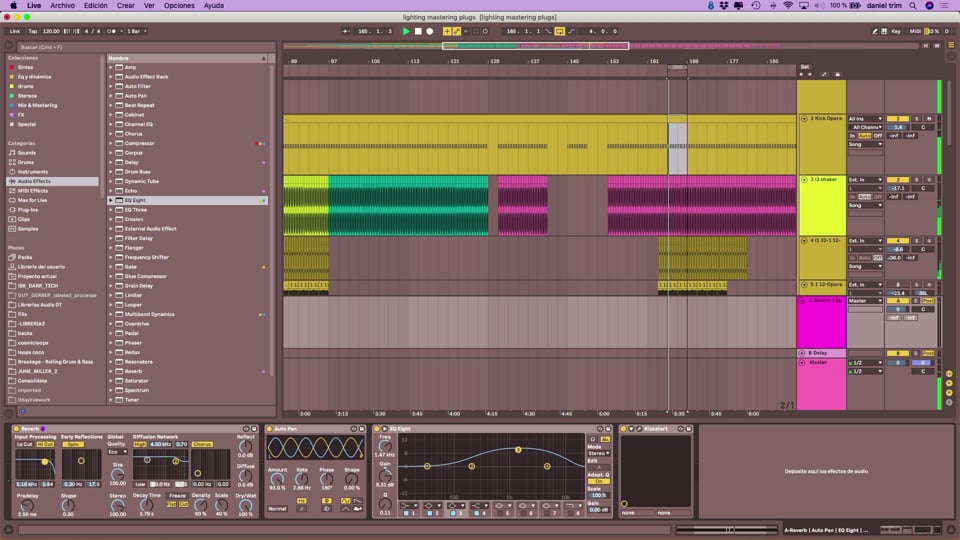Open the EQ Eight Stereo mode dropdown

tap(599, 454)
